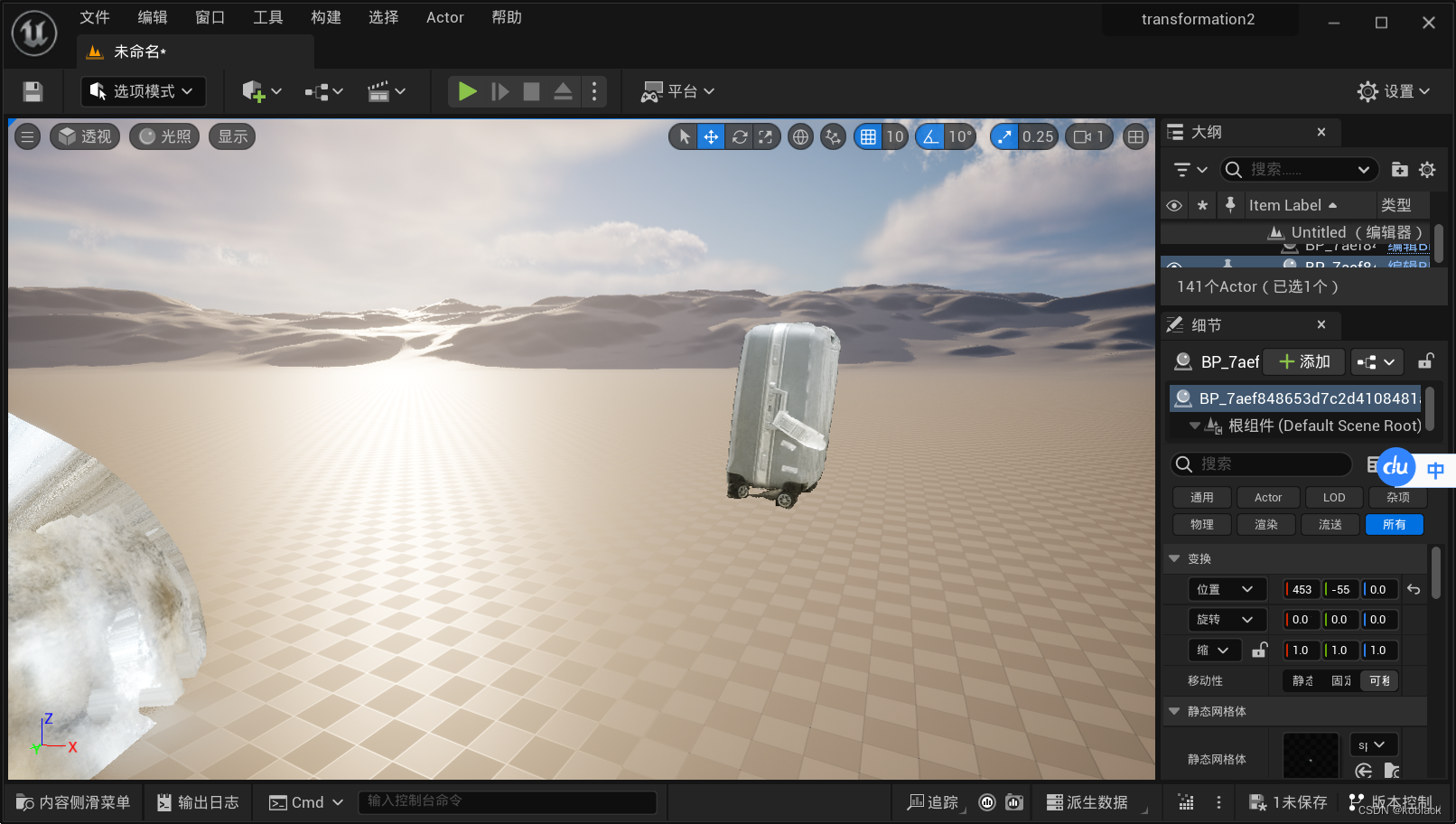Select the 所有 filter button
This screenshot has width=1456, height=824.
[x=1395, y=524]
